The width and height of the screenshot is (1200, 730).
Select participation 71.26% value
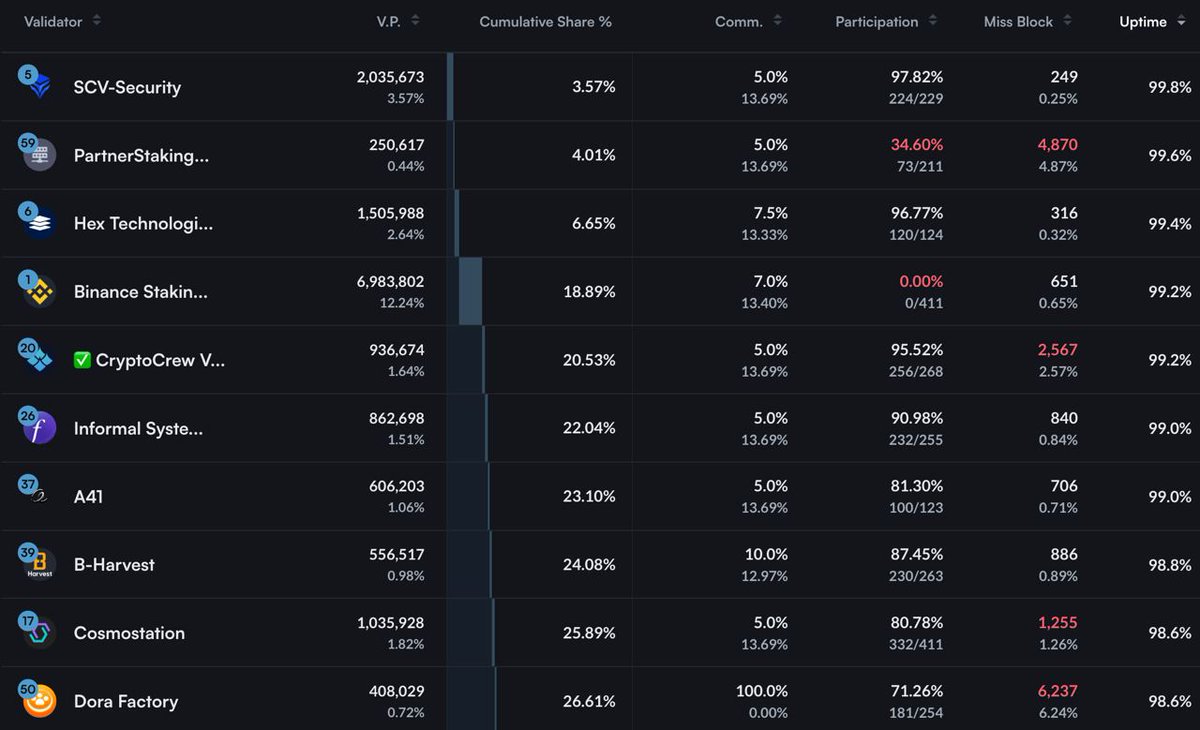(x=917, y=691)
